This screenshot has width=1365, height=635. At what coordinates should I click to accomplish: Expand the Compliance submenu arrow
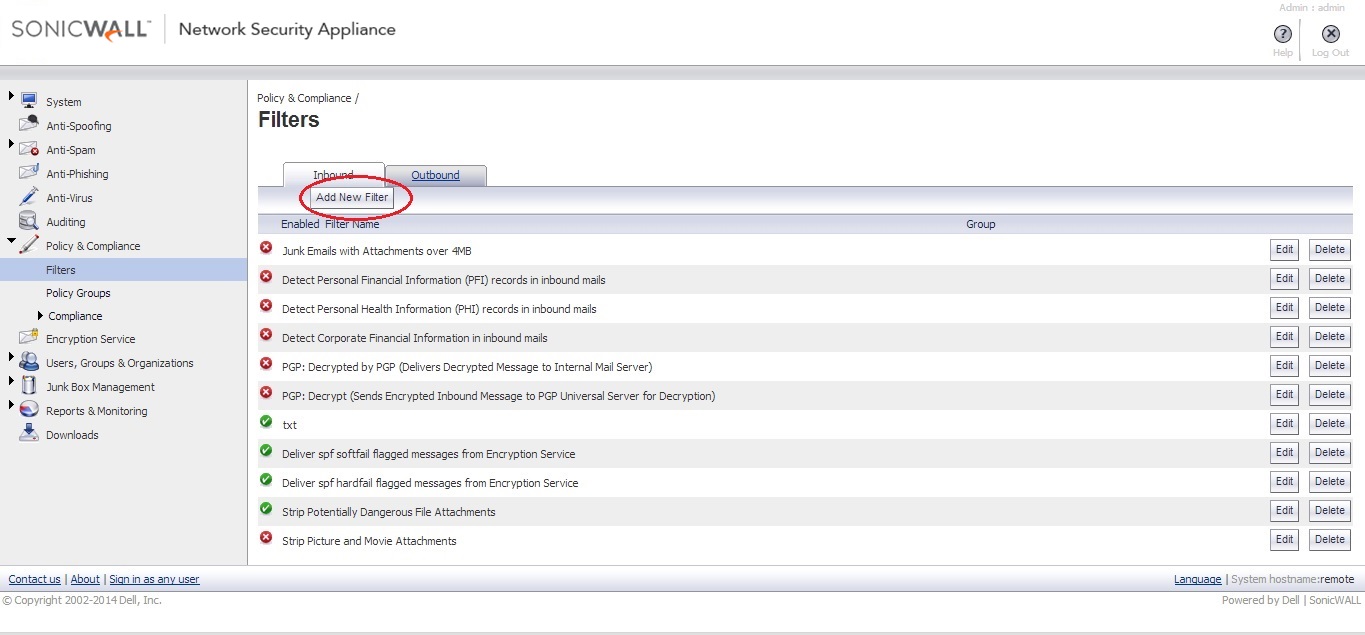coord(40,316)
